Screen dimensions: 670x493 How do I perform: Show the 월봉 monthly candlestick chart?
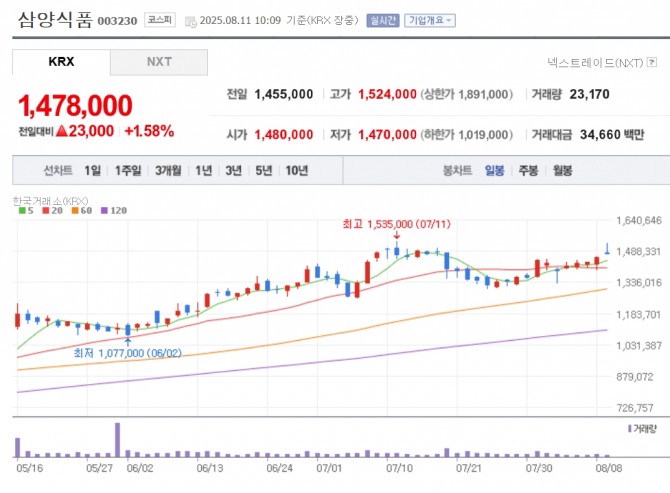pos(562,171)
